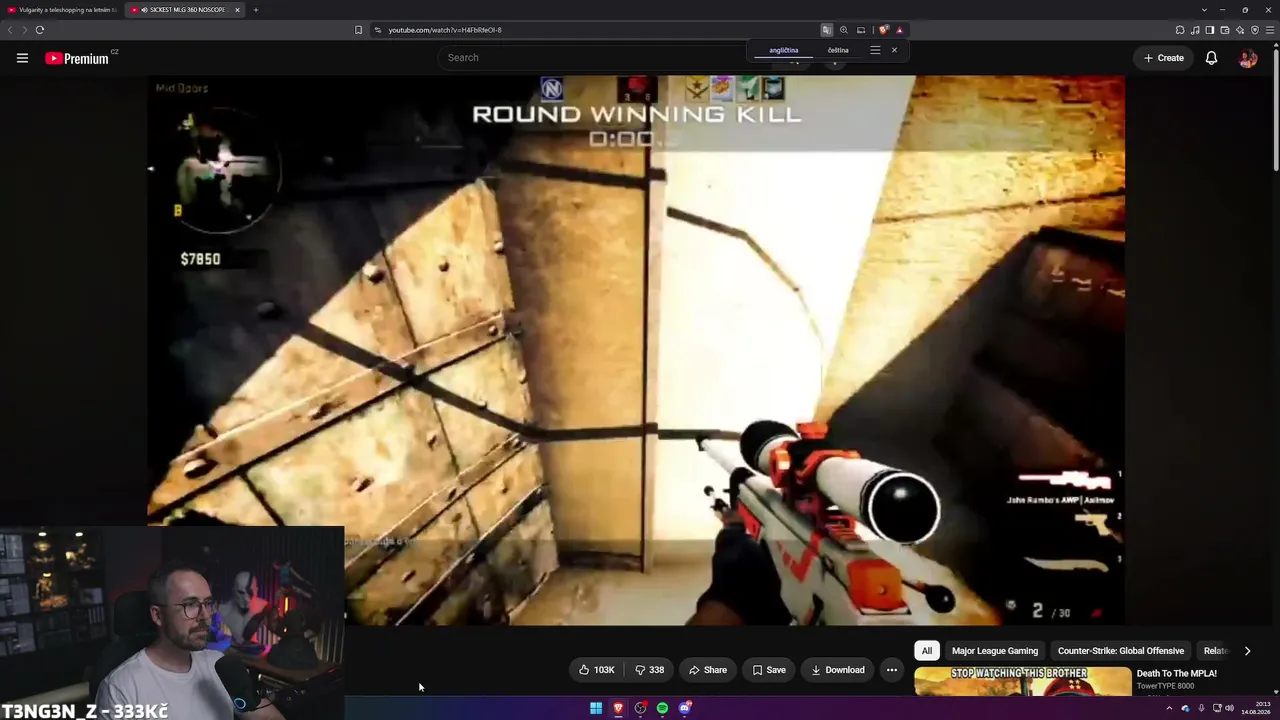Image resolution: width=1280 pixels, height=720 pixels.
Task: Open the YouTube guide hamburger menu
Action: 22,58
